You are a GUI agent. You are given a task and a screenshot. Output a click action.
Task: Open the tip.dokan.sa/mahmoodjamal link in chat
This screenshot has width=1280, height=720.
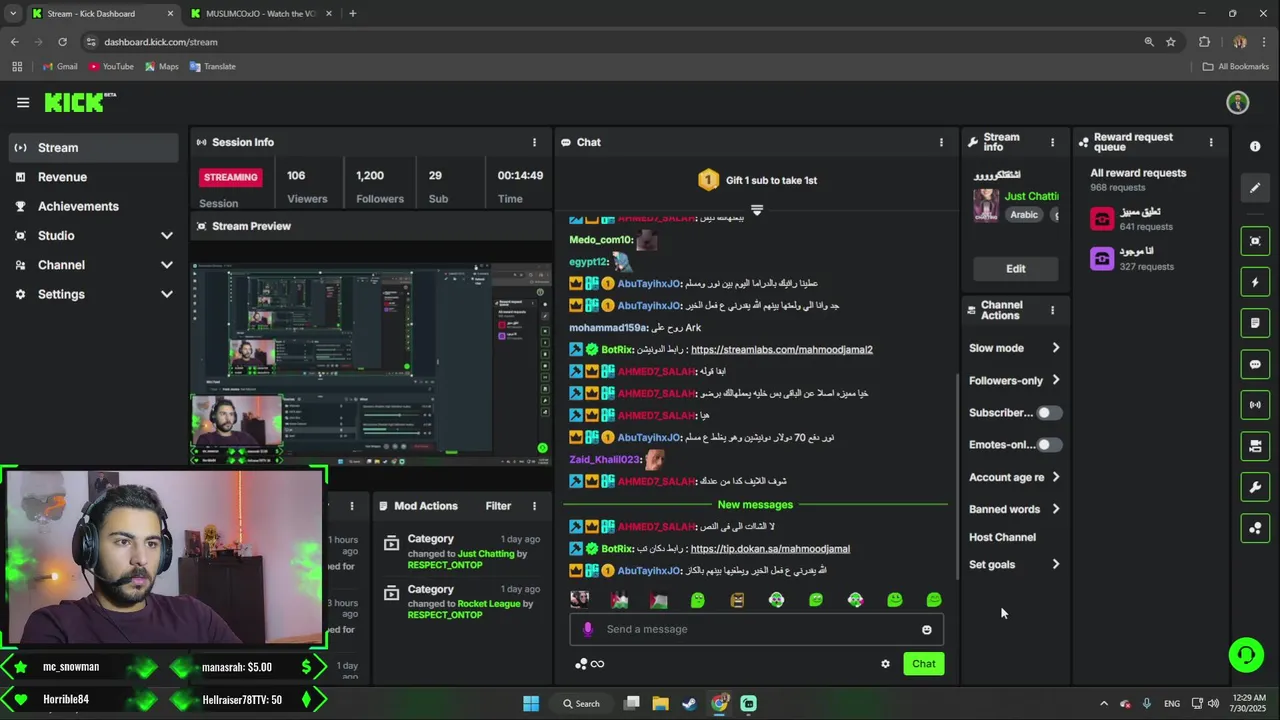[770, 549]
